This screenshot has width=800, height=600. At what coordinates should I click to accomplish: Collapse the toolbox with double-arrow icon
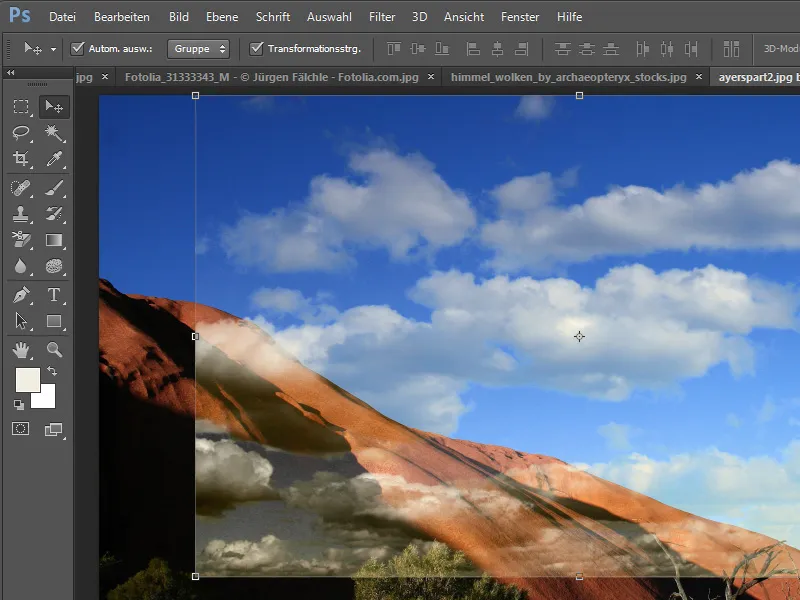[x=10, y=73]
